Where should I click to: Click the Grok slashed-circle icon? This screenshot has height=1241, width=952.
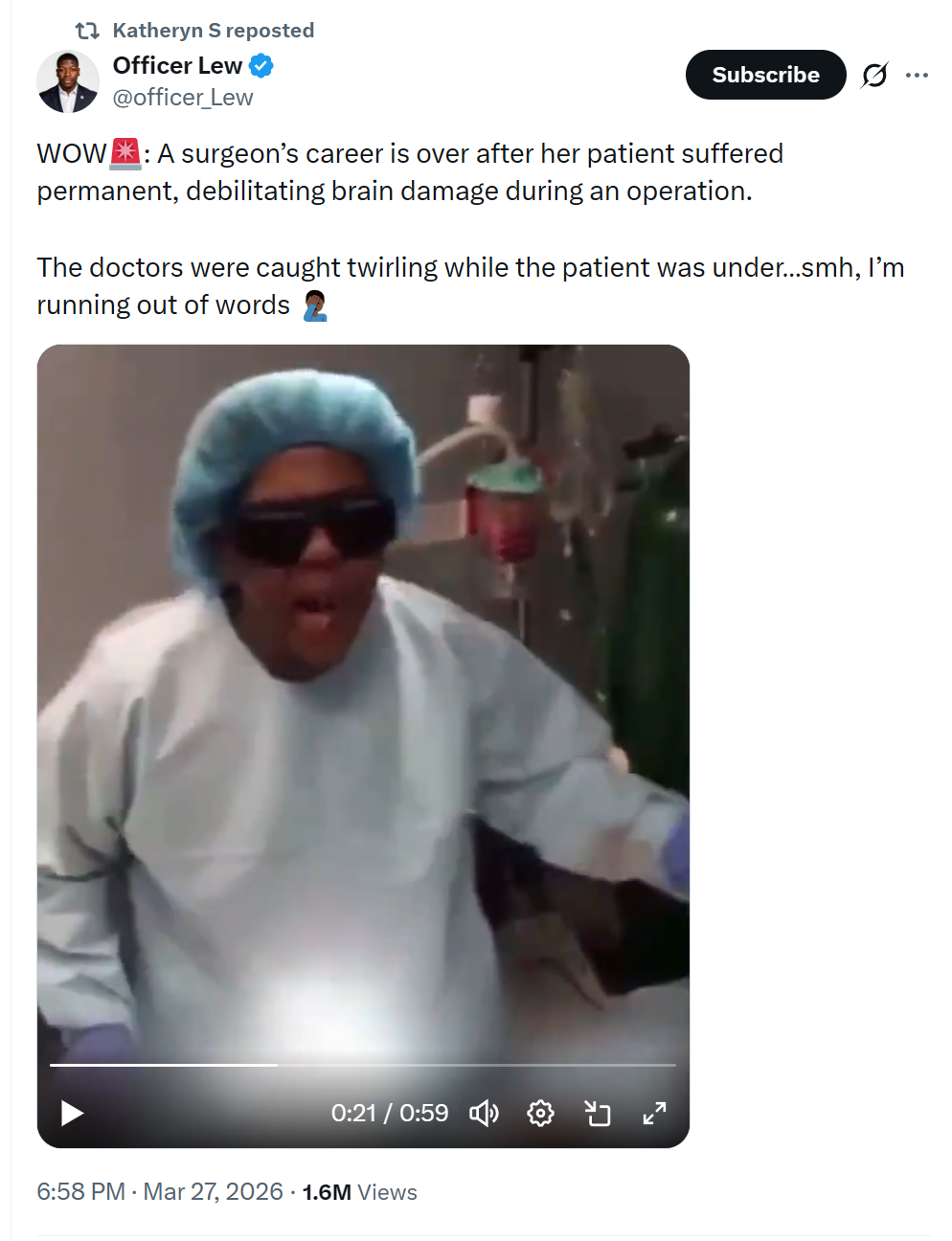[874, 75]
